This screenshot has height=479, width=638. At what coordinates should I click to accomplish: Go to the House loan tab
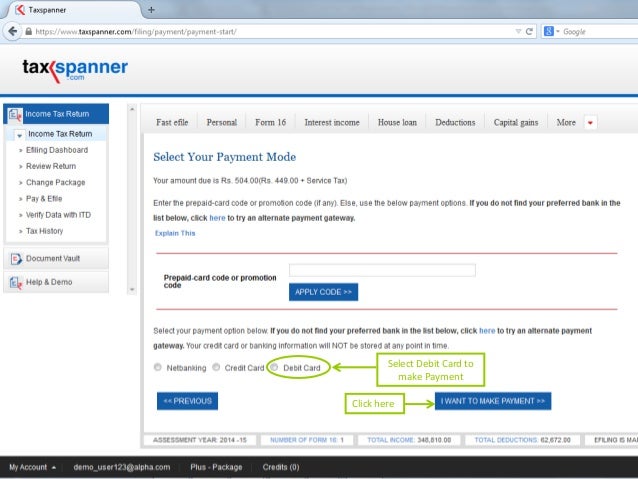point(397,122)
